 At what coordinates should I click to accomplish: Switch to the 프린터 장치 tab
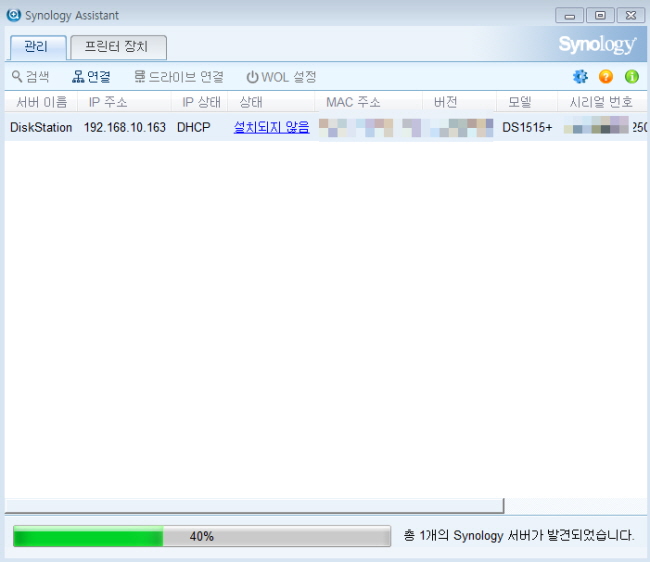click(x=119, y=47)
